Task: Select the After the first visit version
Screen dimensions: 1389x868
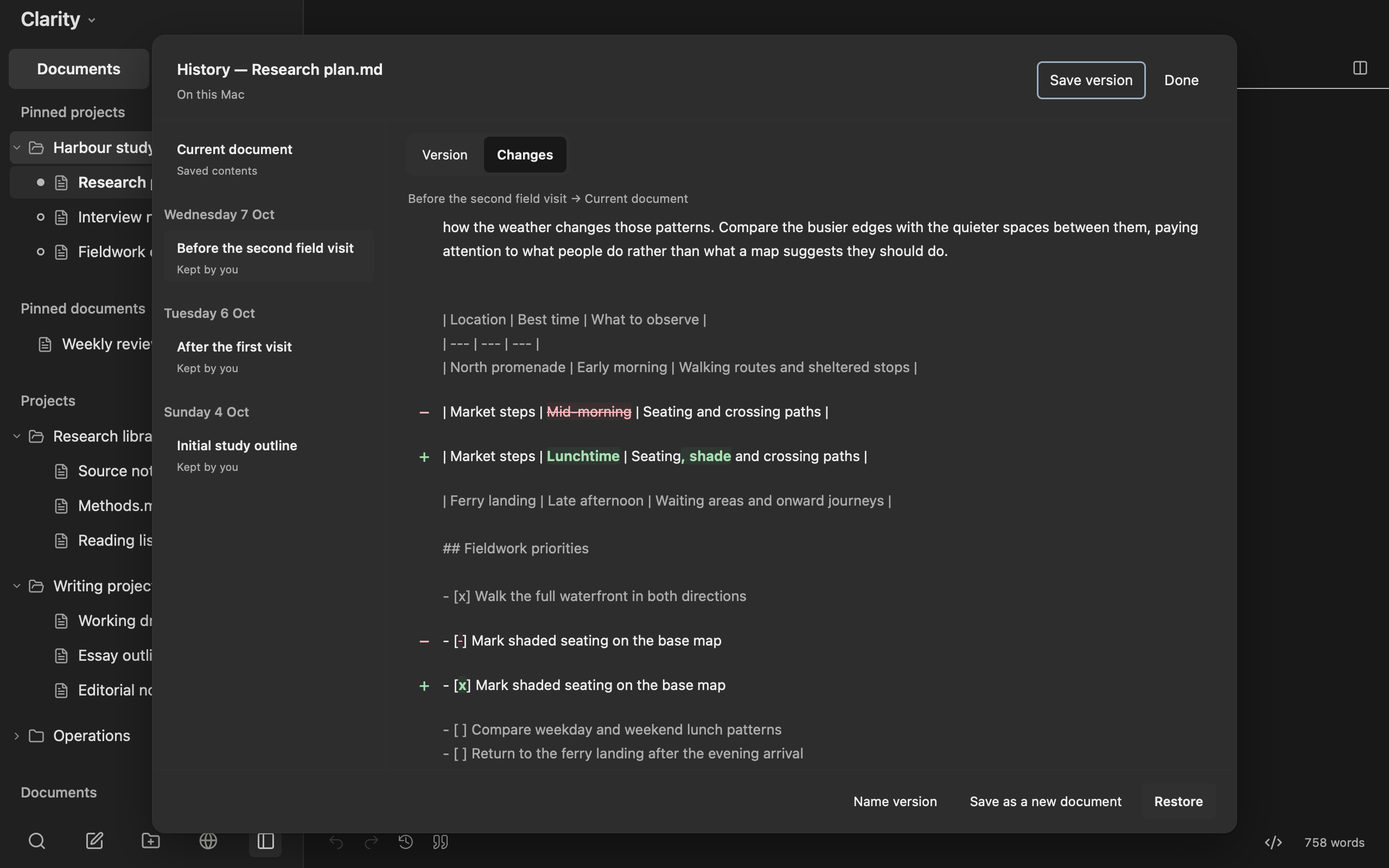Action: (269, 356)
